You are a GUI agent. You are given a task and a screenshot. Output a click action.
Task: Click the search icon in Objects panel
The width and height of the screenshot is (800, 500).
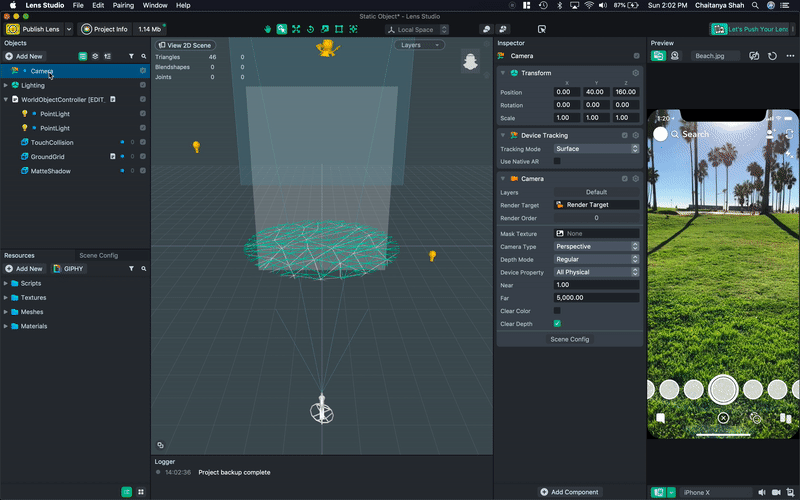144,56
